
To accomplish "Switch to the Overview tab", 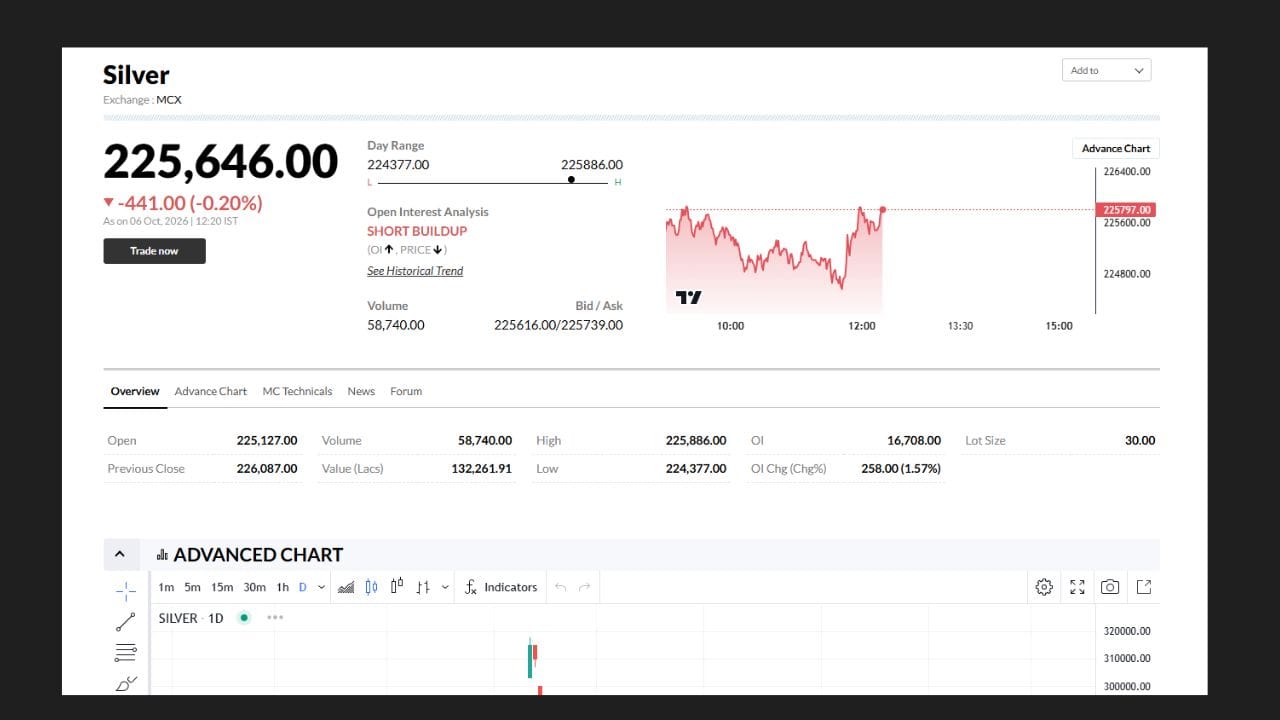I will (x=135, y=391).
